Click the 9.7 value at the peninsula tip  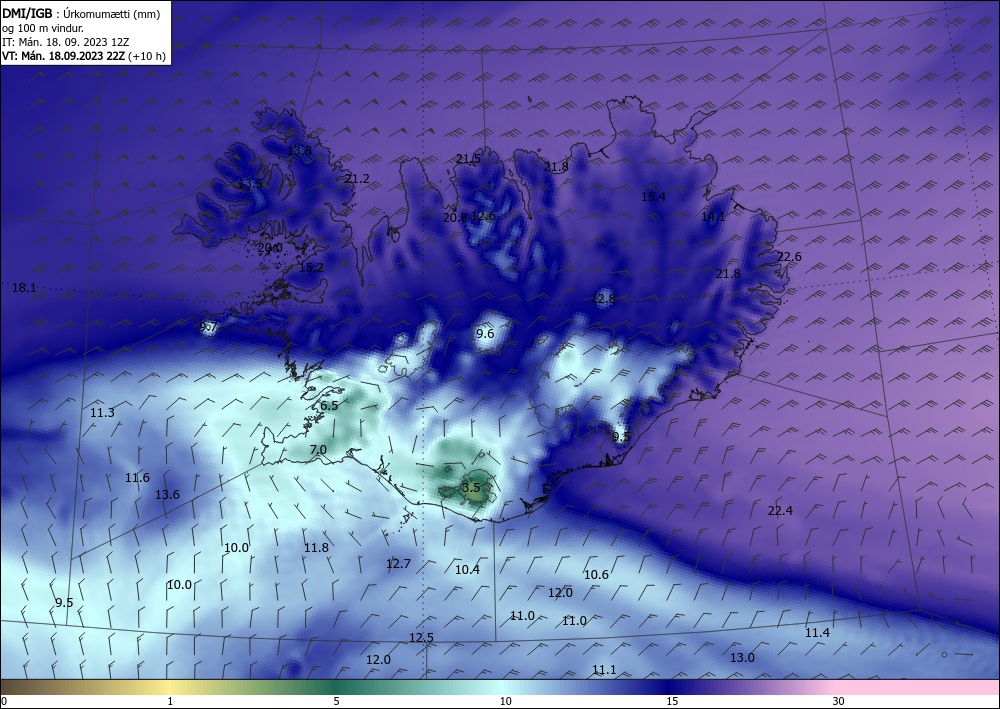coord(209,327)
